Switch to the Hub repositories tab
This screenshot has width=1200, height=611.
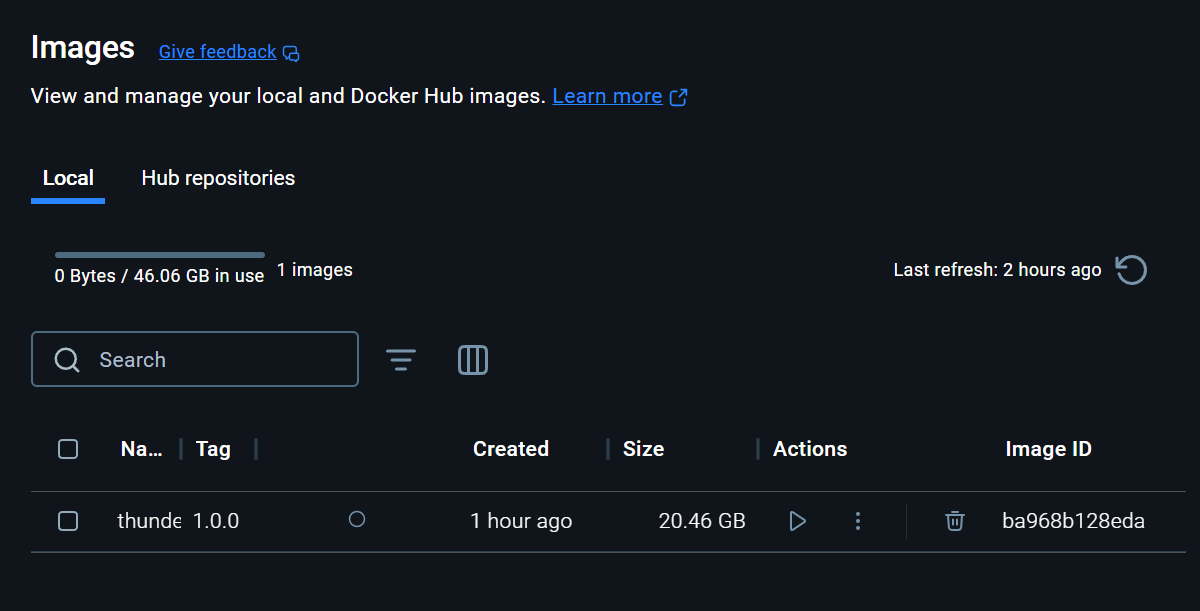[x=218, y=177]
